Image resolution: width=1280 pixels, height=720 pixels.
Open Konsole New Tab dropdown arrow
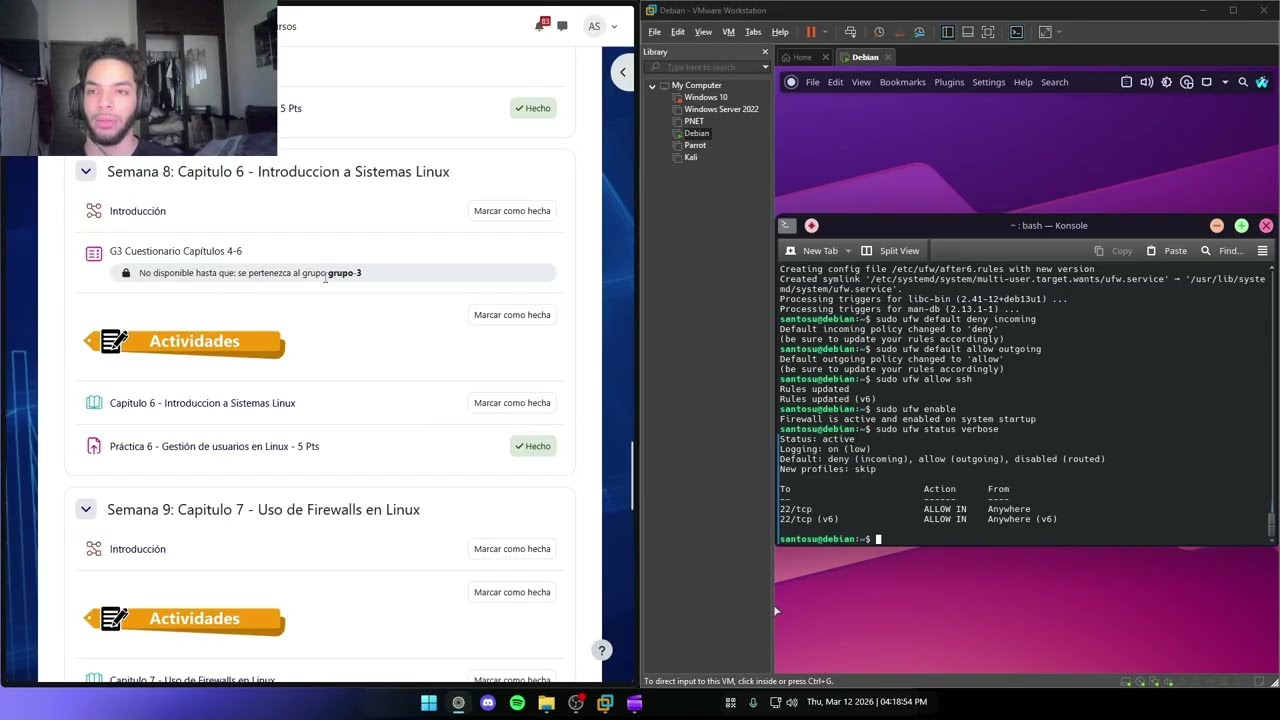[x=848, y=251]
